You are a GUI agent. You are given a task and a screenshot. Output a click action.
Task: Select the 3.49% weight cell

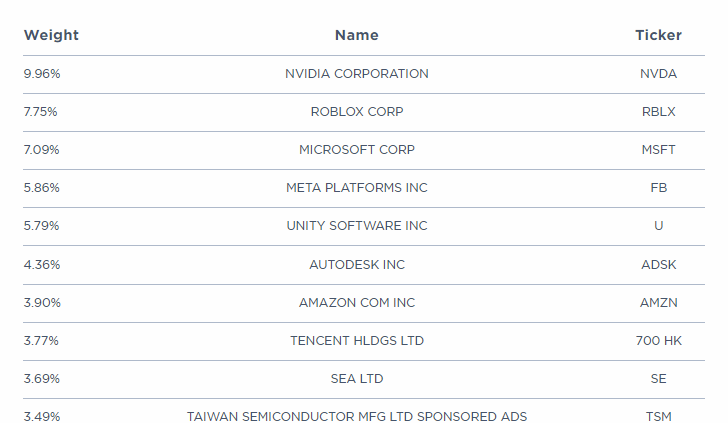[x=42, y=417]
